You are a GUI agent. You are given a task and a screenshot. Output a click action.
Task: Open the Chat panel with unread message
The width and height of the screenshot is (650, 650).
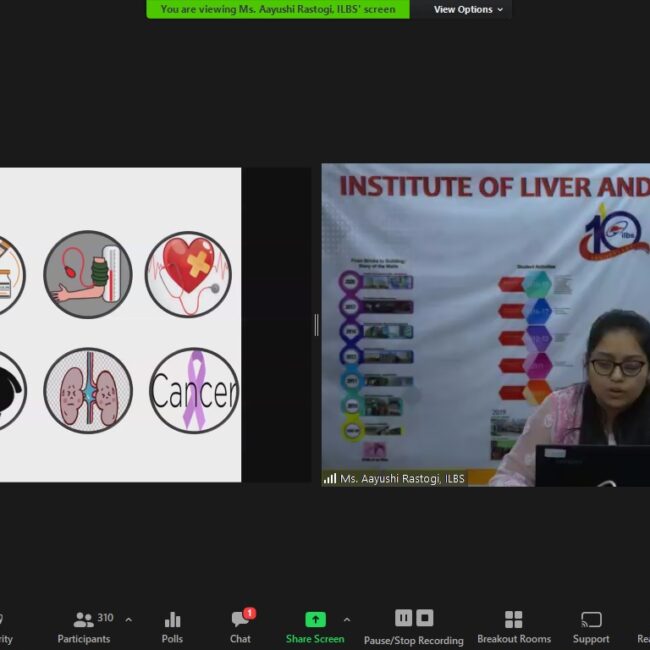[240, 627]
